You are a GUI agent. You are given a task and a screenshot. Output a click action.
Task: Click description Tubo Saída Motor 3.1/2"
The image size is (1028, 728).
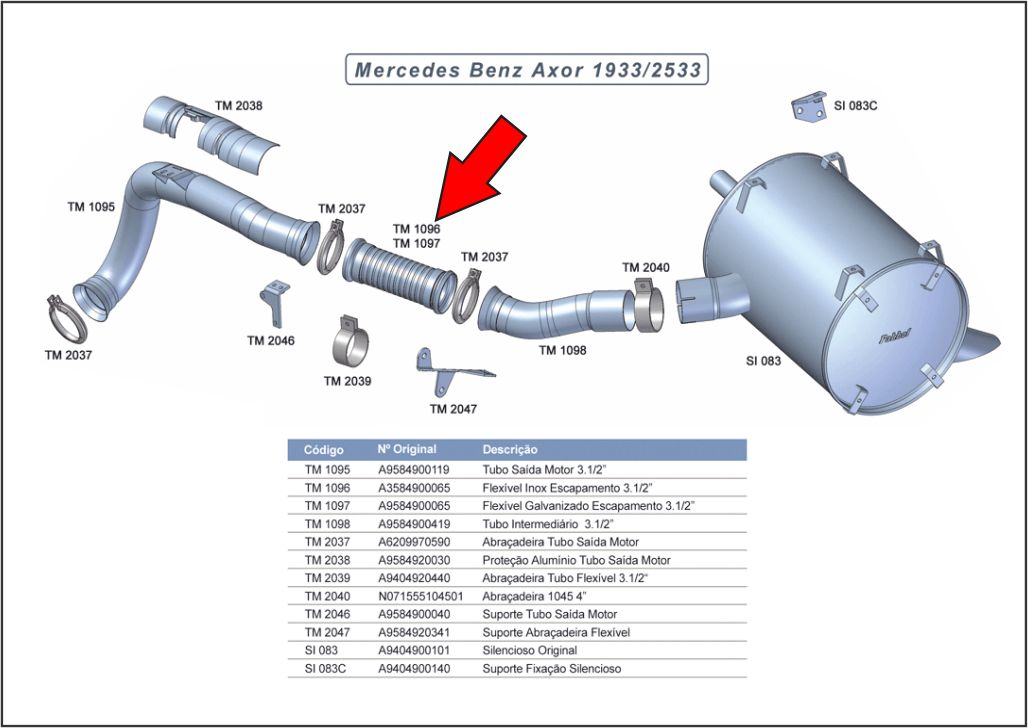point(545,470)
